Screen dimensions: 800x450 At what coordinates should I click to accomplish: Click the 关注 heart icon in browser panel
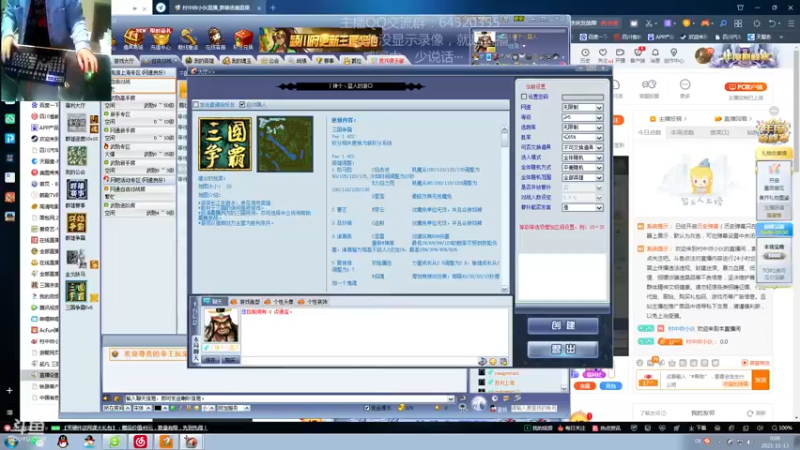point(603,55)
